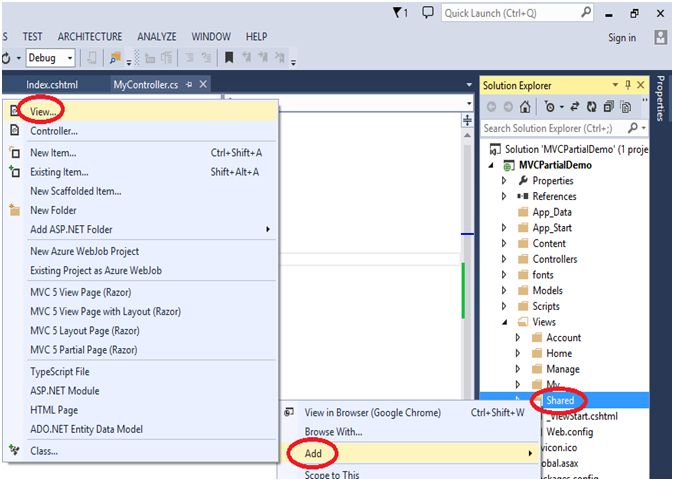This screenshot has width=674, height=481.
Task: Click Solution Explorer Back arrow icon
Action: [491, 107]
